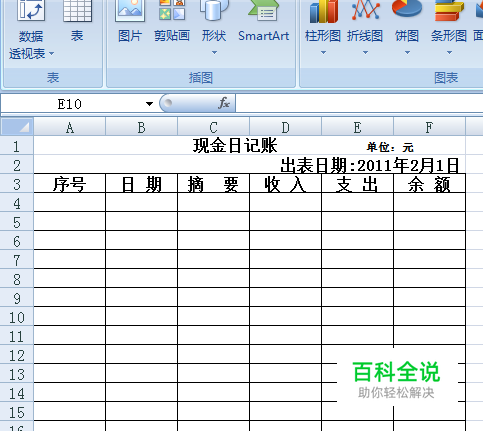The image size is (483, 431).
Task: Select row 7 header
Action: pos(17,260)
